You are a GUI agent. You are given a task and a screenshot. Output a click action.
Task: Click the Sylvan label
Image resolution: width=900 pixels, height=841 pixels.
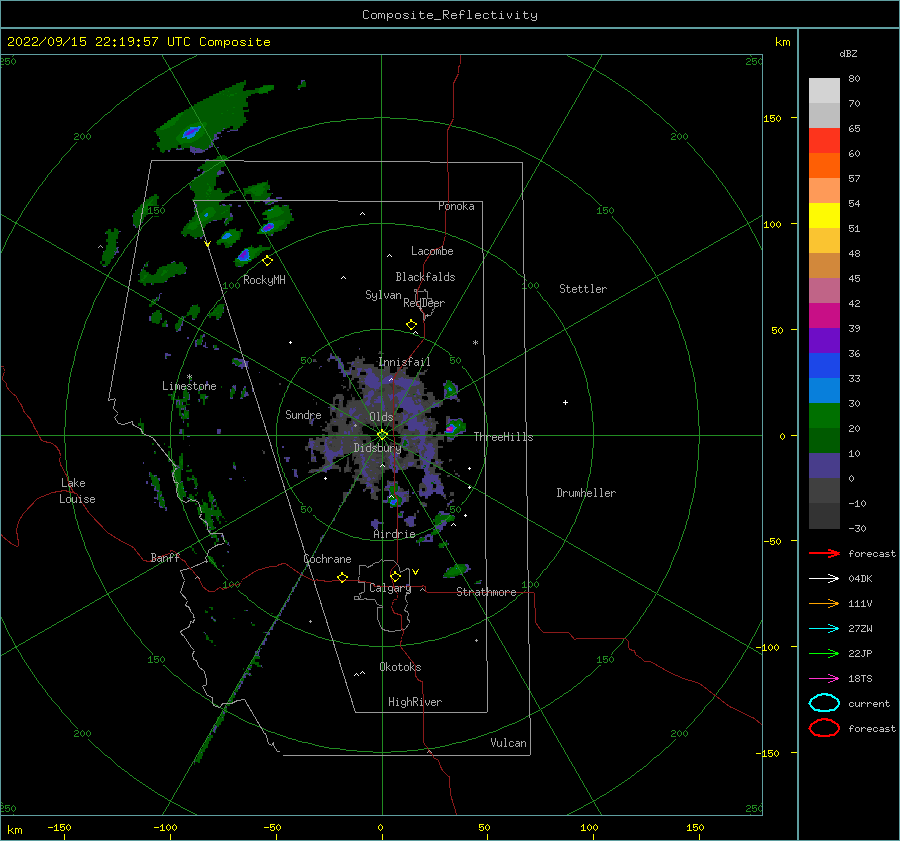click(383, 295)
